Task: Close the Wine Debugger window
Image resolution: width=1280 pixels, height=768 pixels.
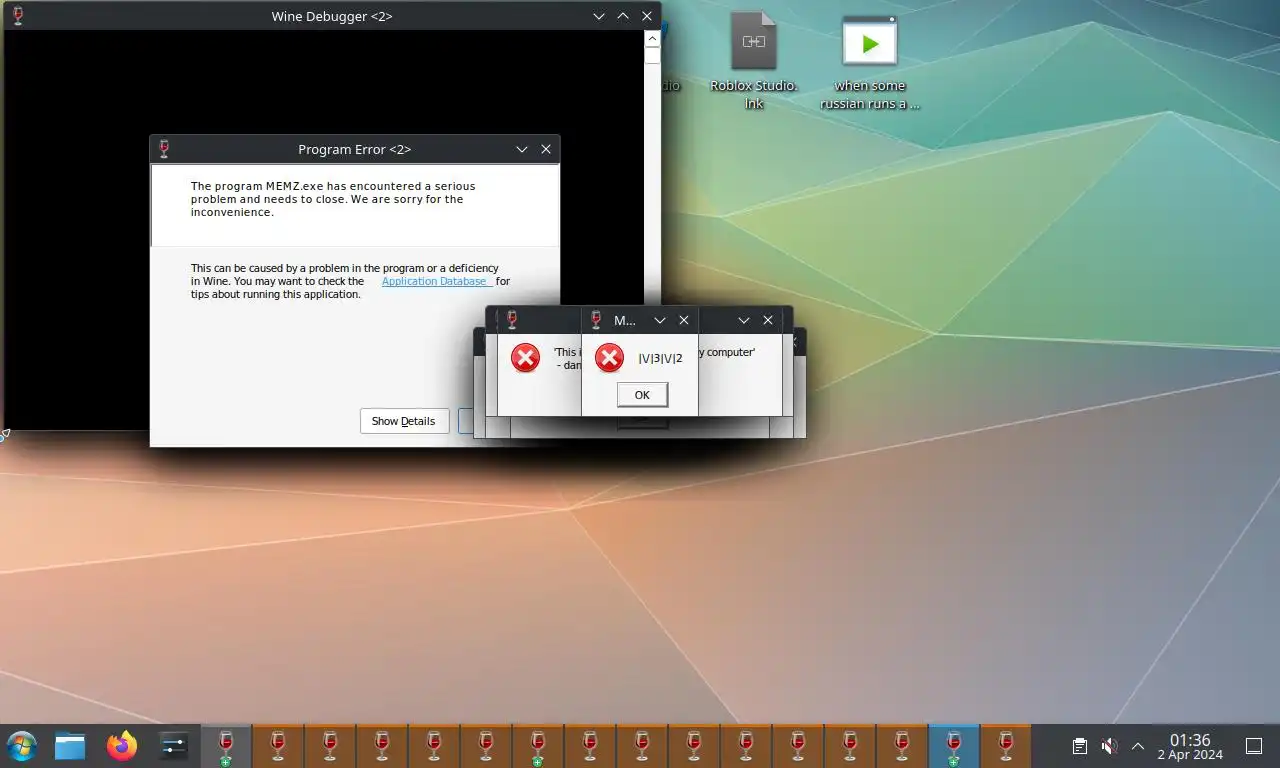Action: point(647,16)
